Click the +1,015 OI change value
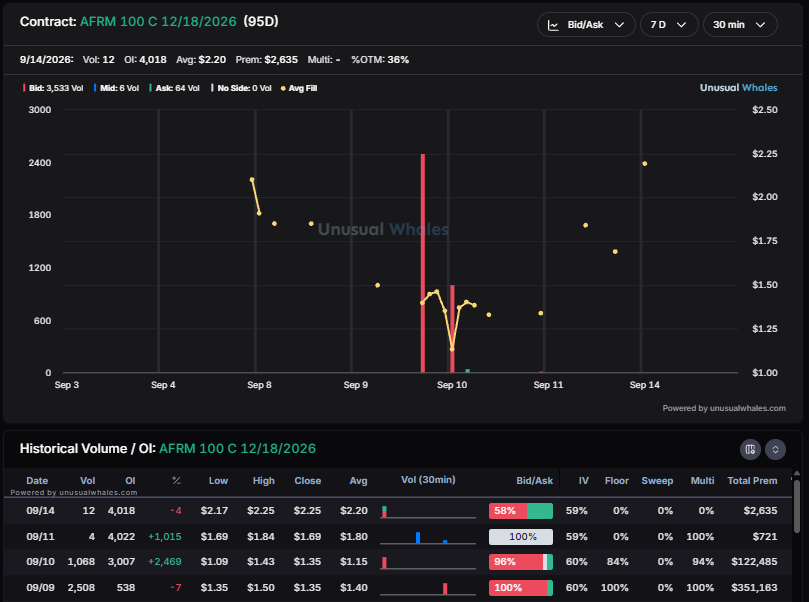This screenshot has height=602, width=809. point(165,536)
